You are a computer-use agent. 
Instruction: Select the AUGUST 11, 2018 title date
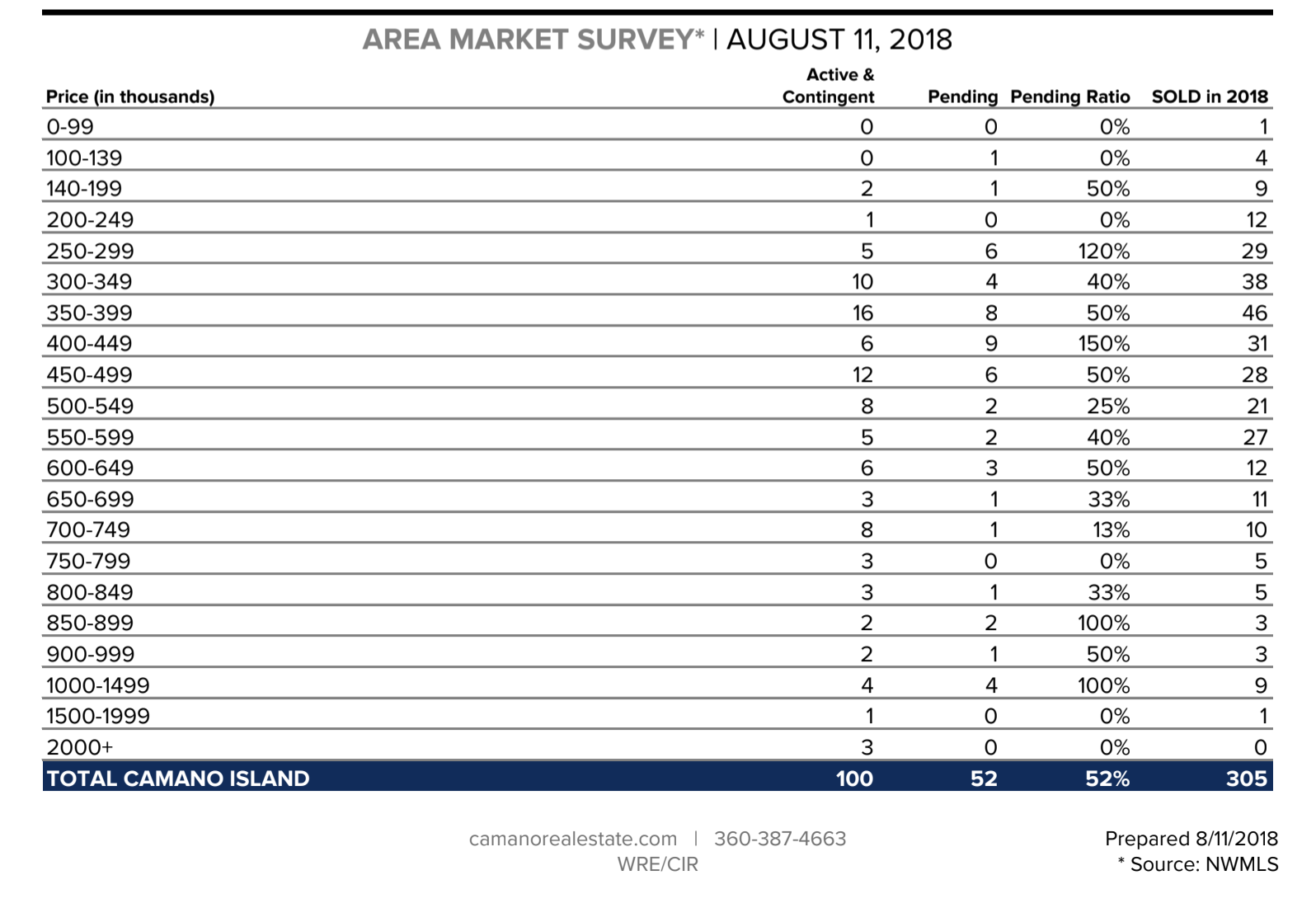[839, 40]
